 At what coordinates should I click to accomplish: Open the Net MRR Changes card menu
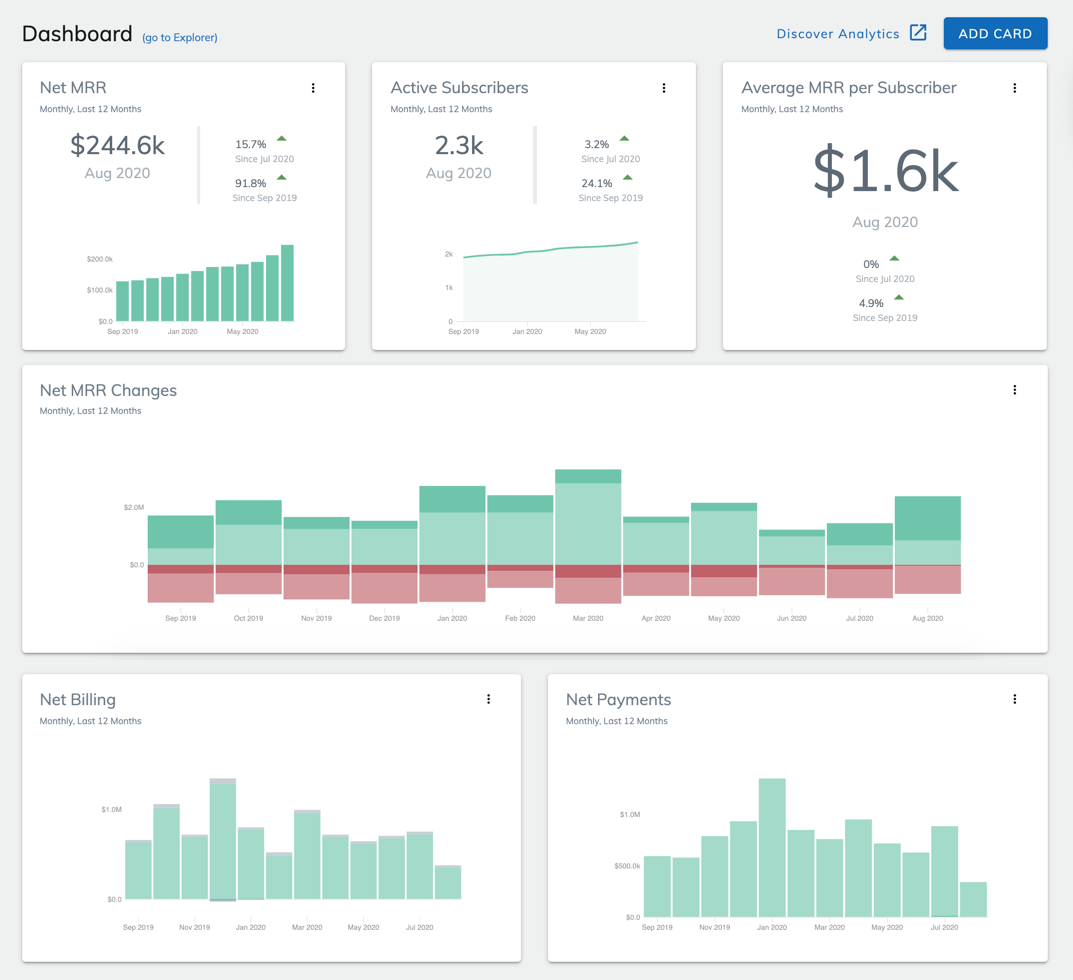[x=1014, y=390]
